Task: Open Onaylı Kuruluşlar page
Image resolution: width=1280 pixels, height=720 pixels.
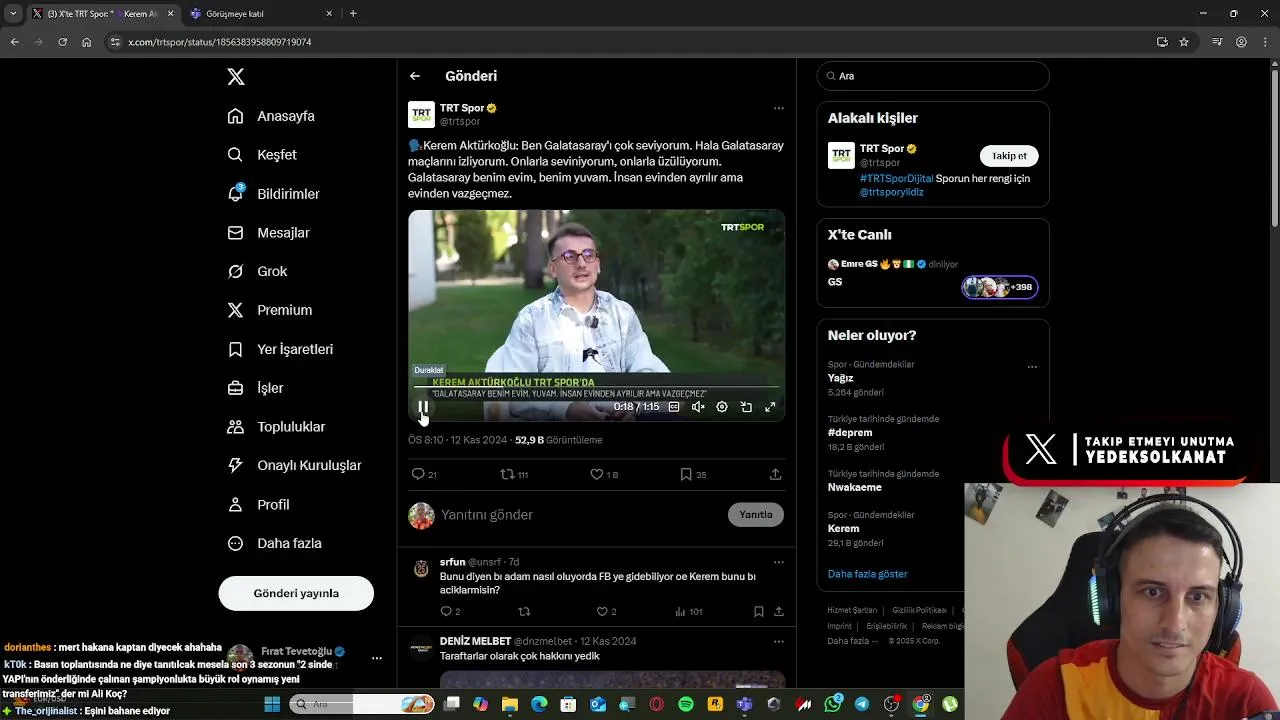Action: (294, 466)
